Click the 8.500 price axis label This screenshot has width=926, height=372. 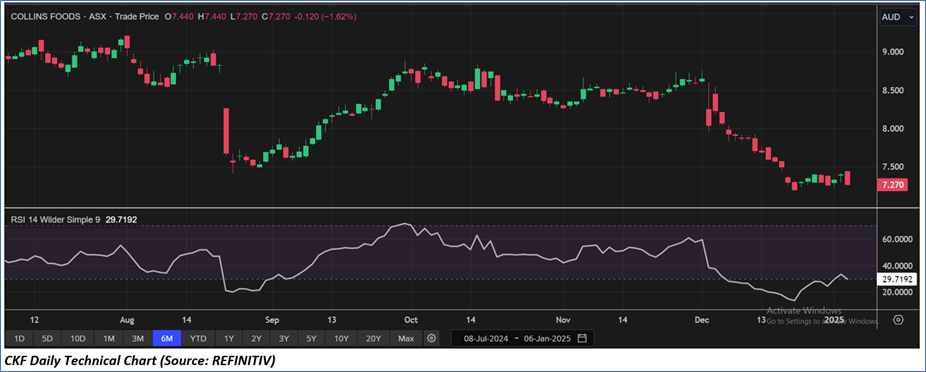coord(894,90)
